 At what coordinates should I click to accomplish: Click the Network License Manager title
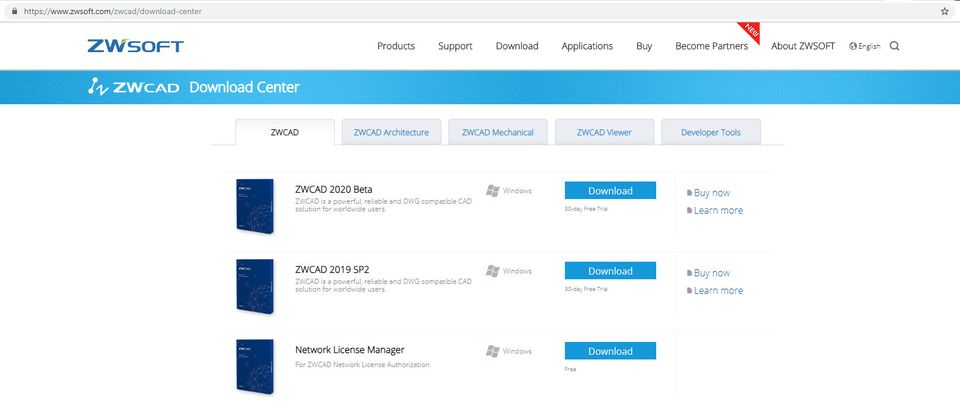pos(350,350)
